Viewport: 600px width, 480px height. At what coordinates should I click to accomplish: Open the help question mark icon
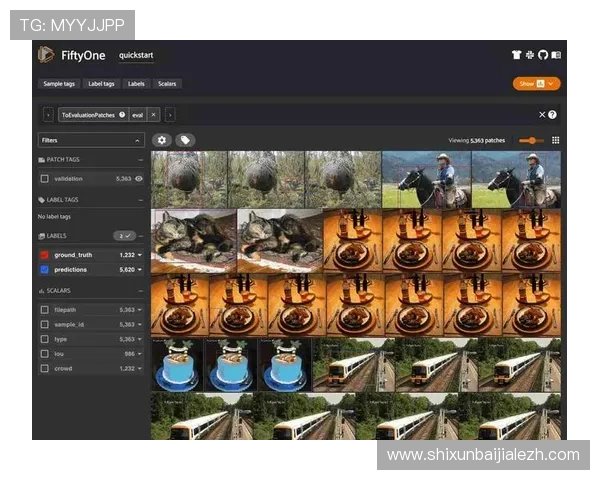point(552,115)
